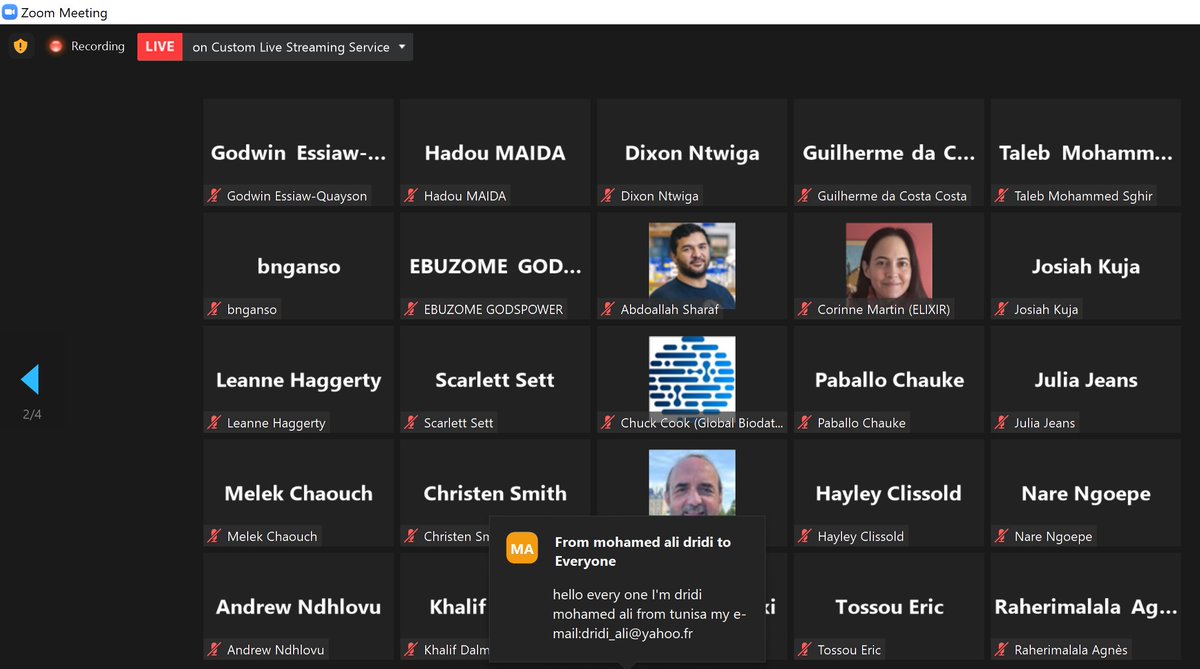The width and height of the screenshot is (1200, 669).
Task: Click muted mic icon for Corinne Martin (ELIXIR)
Action: (x=805, y=309)
